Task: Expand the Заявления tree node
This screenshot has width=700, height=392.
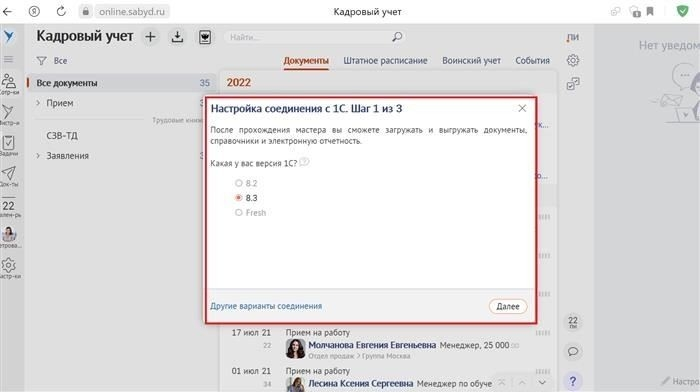Action: (38, 156)
